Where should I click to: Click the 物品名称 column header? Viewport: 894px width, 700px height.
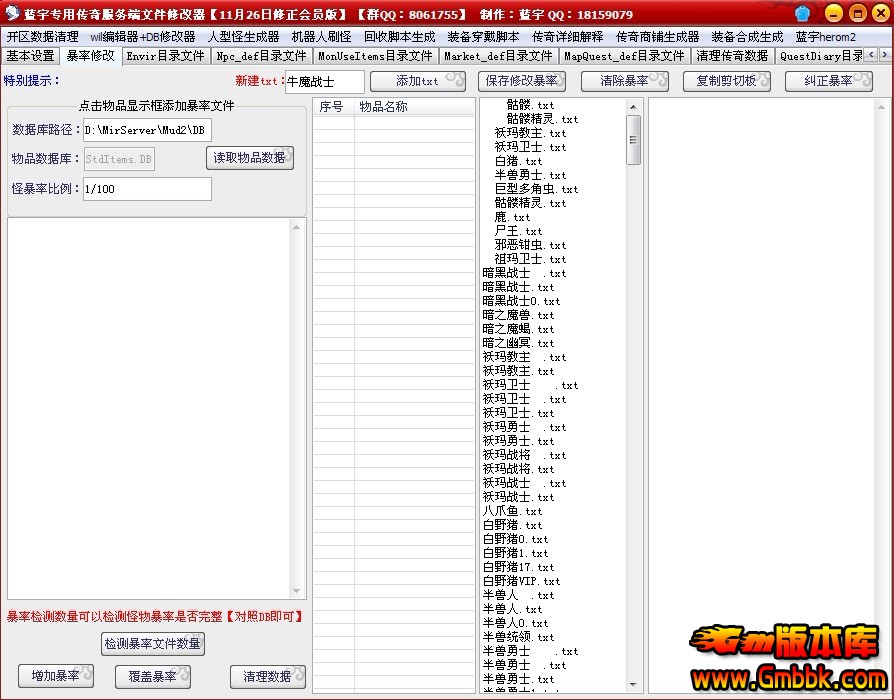(x=384, y=106)
